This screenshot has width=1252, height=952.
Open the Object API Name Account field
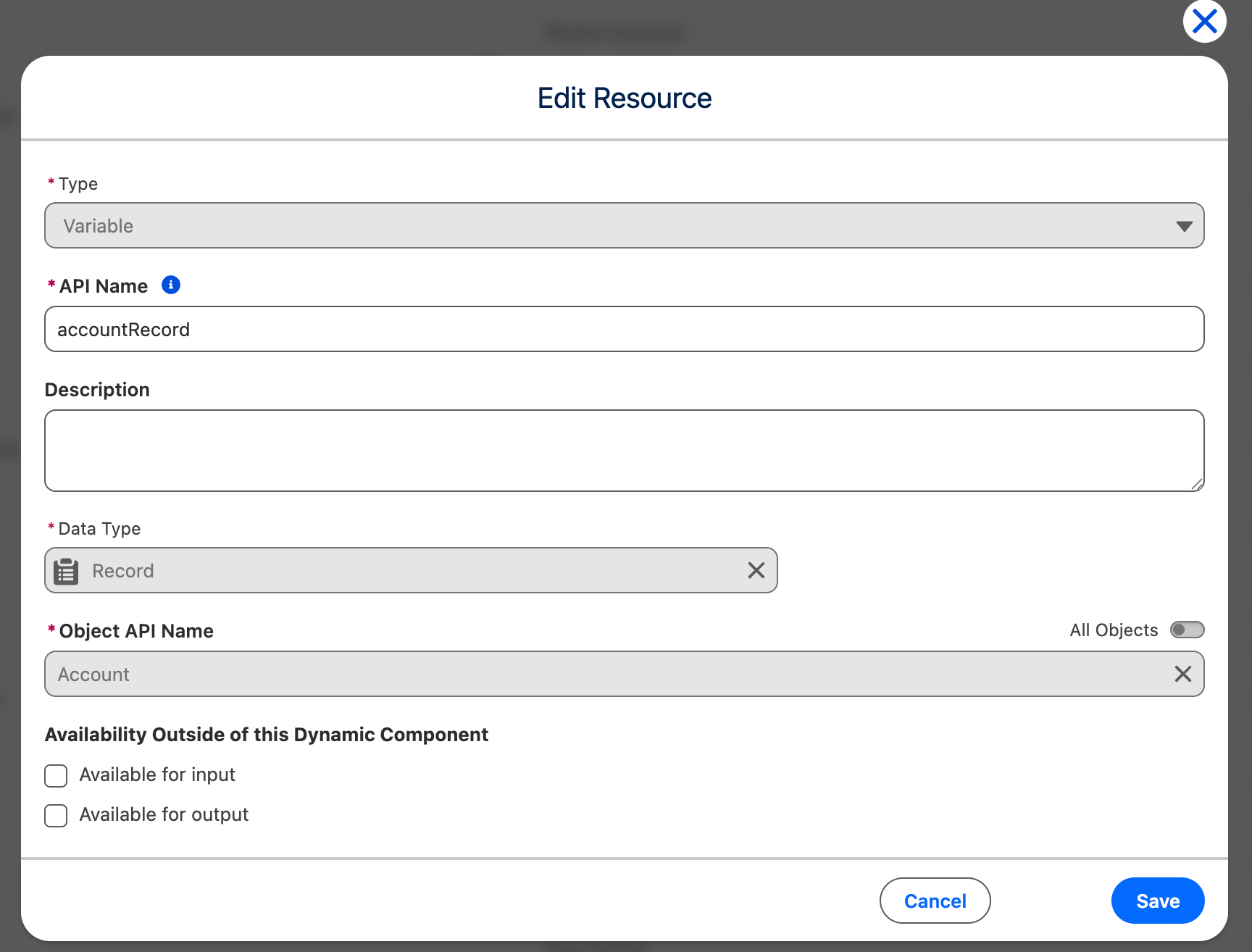[x=625, y=674]
